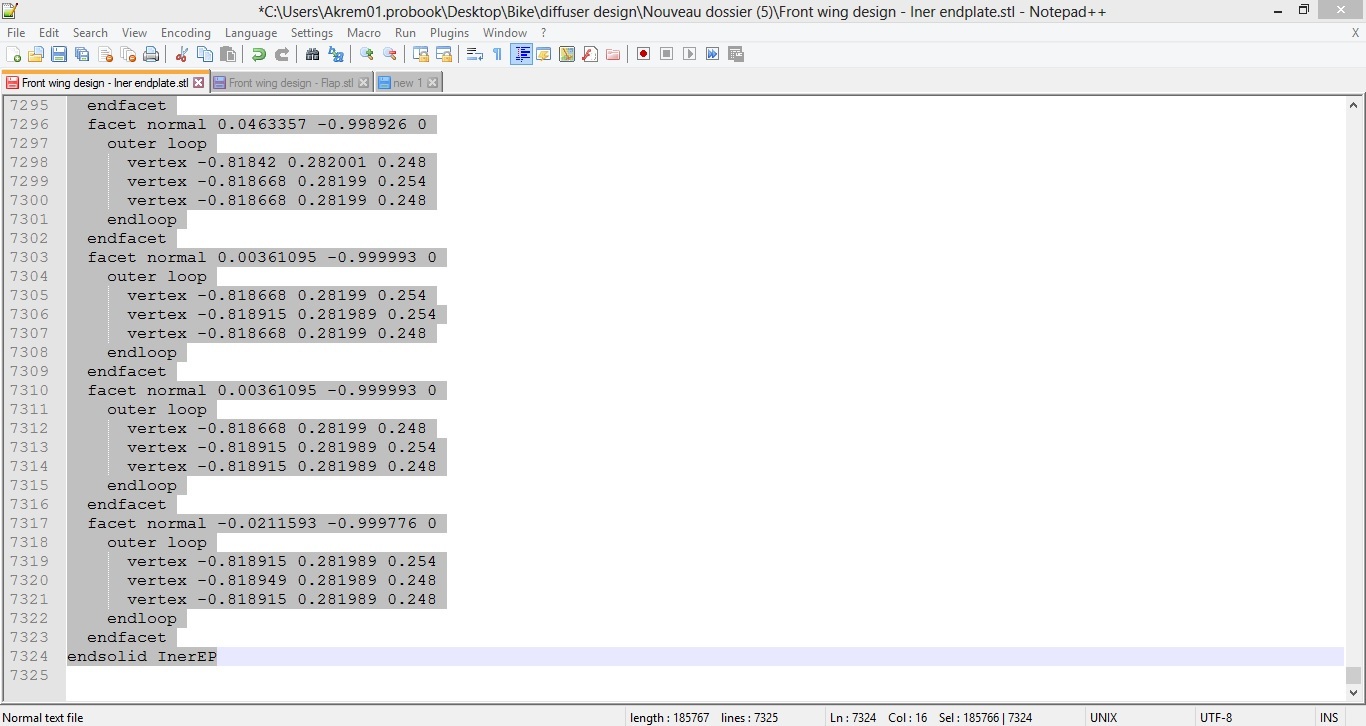
Task: Open the View menu
Action: 134,33
